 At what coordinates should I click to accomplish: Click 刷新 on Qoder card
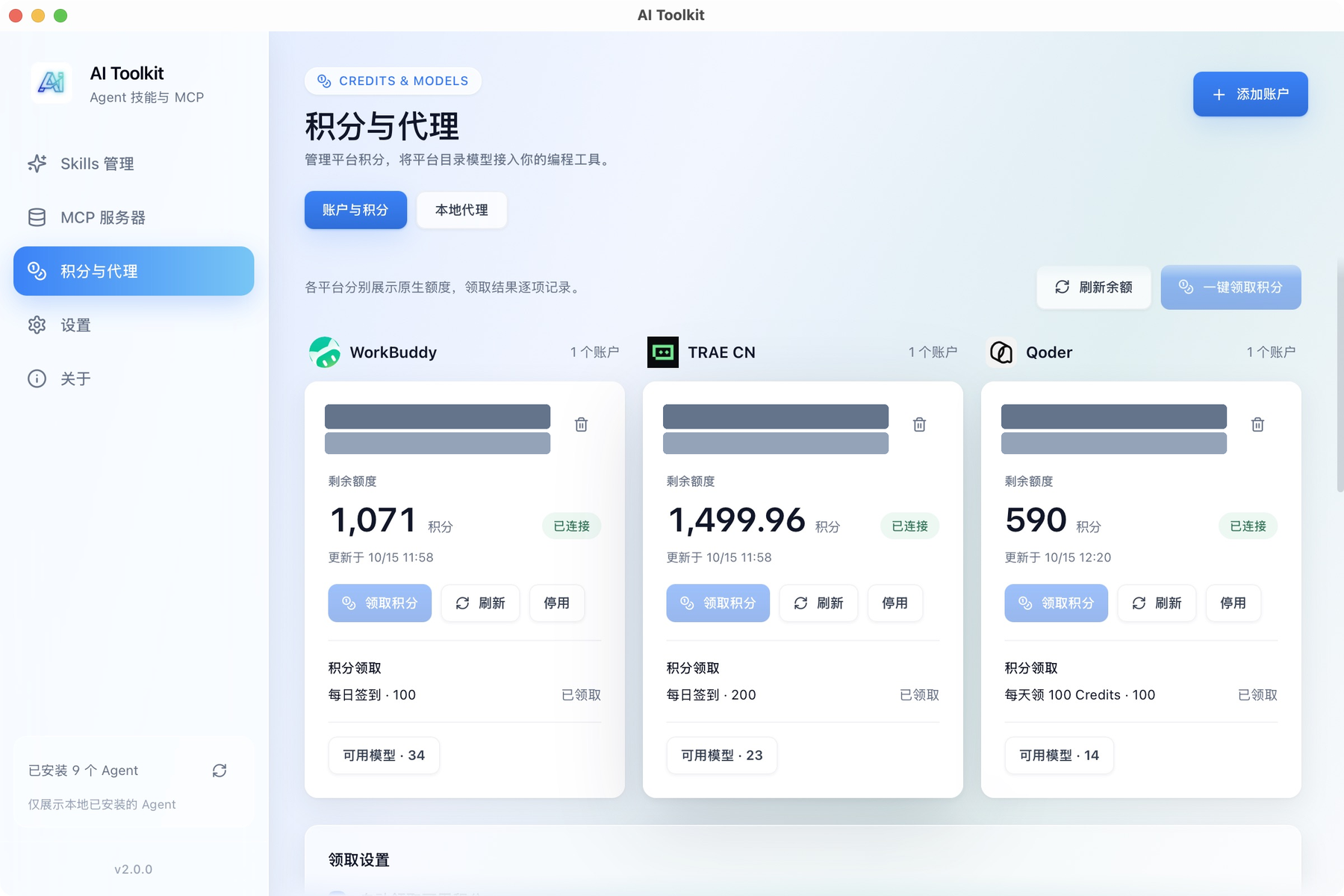(x=1157, y=603)
